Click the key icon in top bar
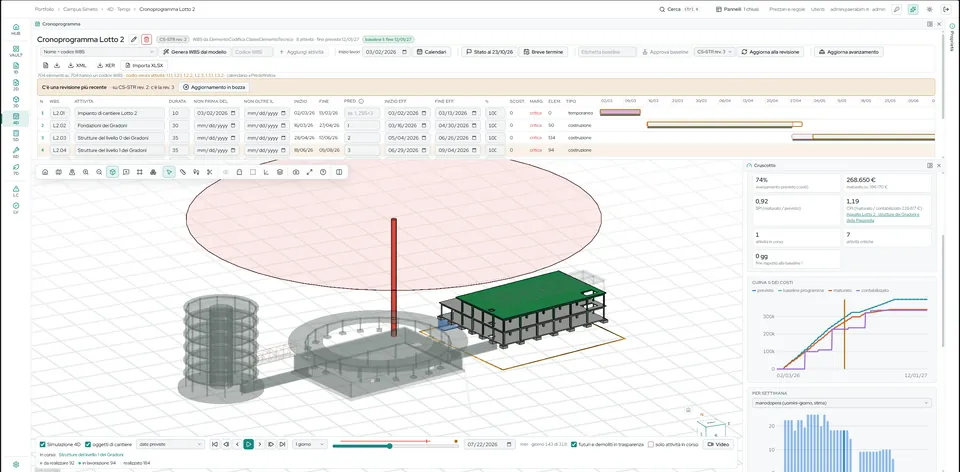960x472 pixels. [896, 9]
